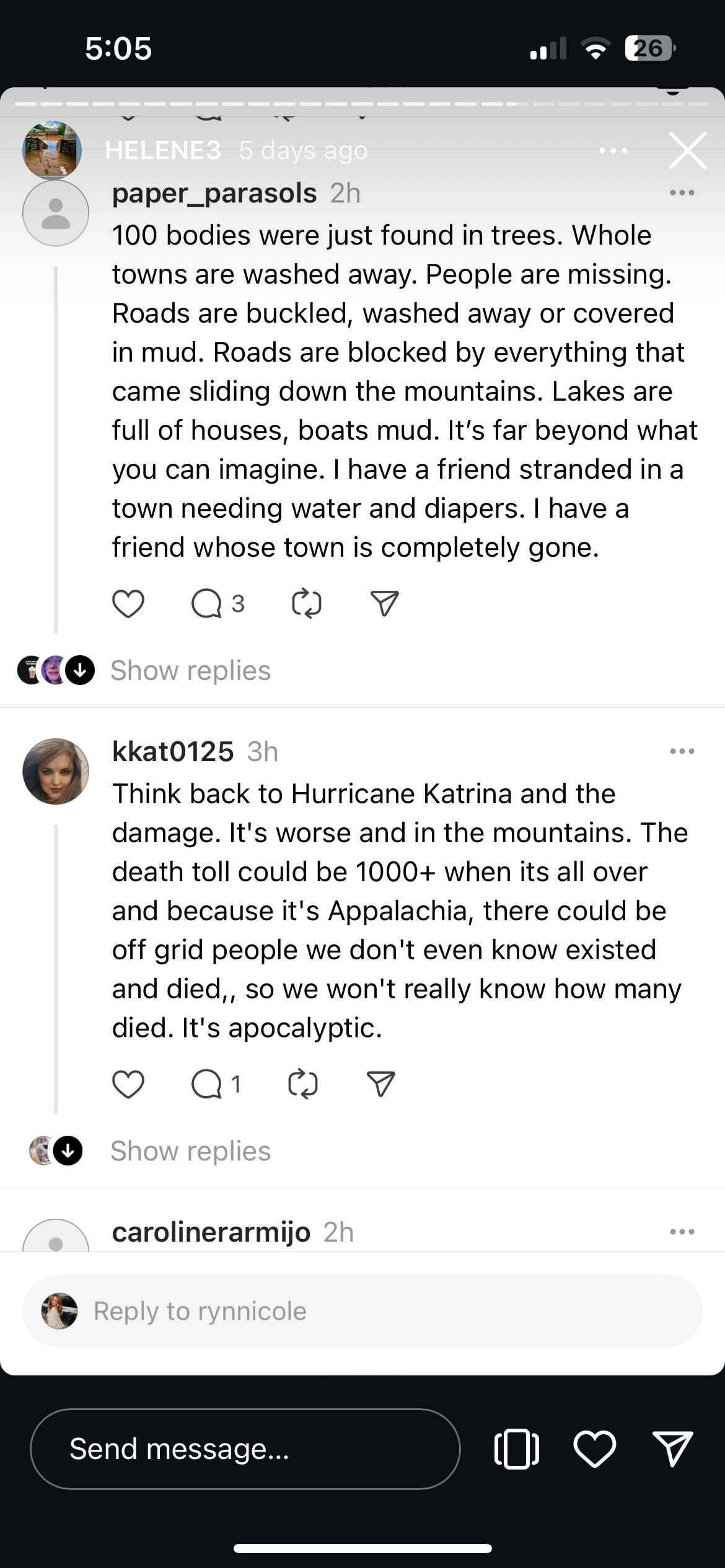The width and height of the screenshot is (725, 1568).
Task: Expand replies under the paper_parasols comment
Action: pyautogui.click(x=190, y=671)
